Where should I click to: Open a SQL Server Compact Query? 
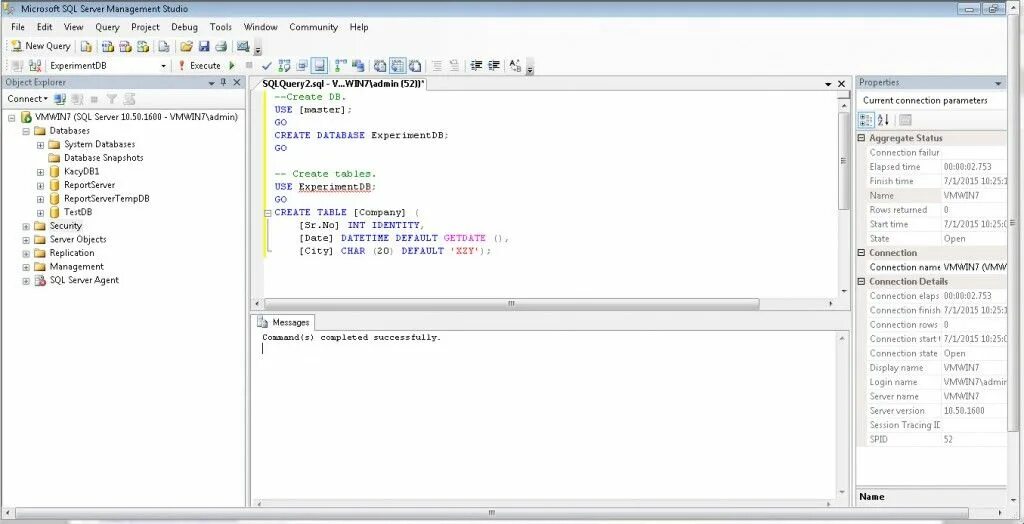164,46
